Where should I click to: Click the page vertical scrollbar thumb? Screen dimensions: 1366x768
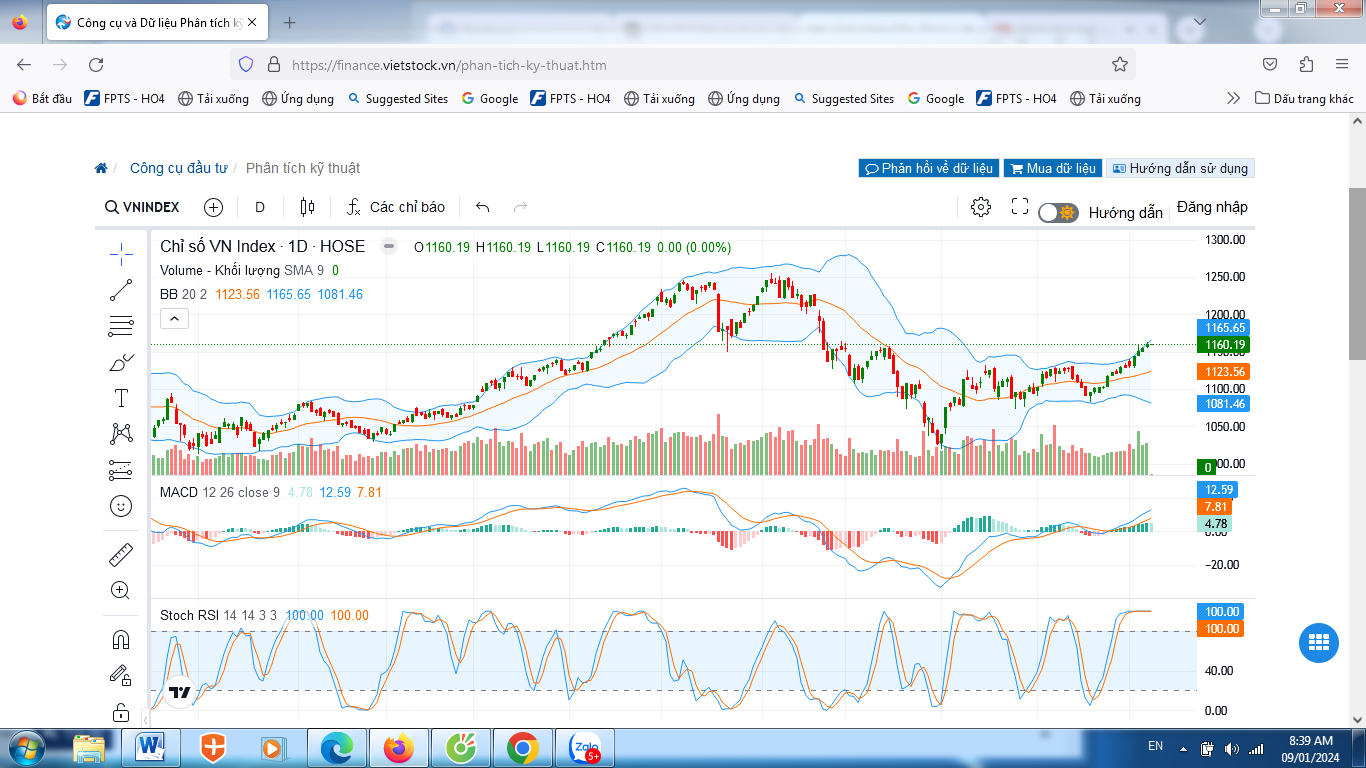tap(1357, 274)
